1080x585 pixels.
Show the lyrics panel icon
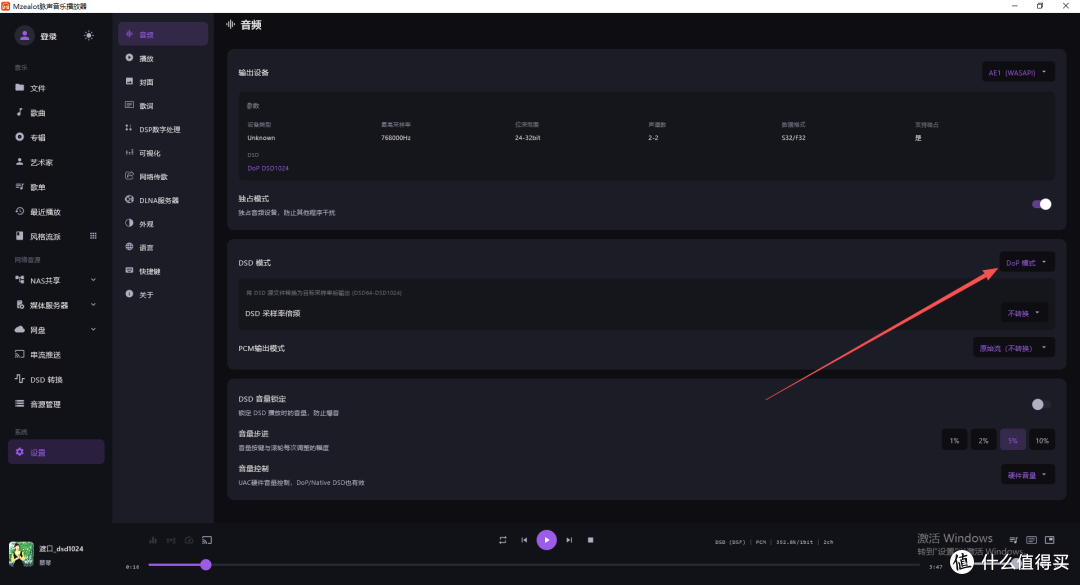[1031, 540]
